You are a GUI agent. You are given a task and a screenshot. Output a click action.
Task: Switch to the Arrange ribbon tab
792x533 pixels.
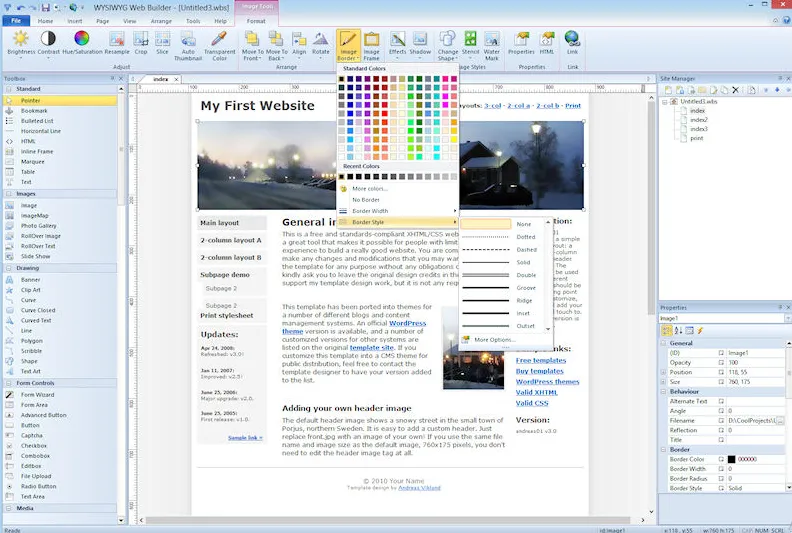[161, 21]
